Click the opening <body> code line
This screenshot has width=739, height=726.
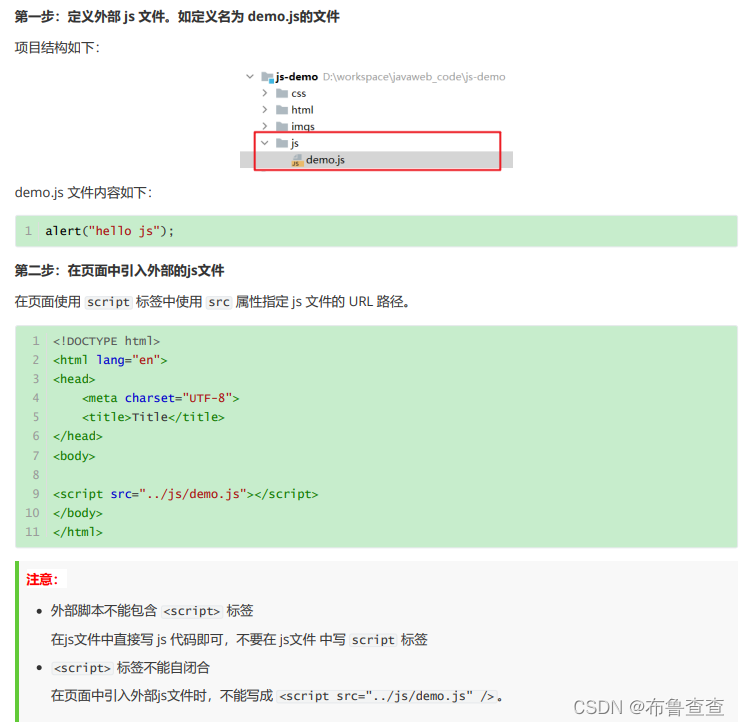74,456
